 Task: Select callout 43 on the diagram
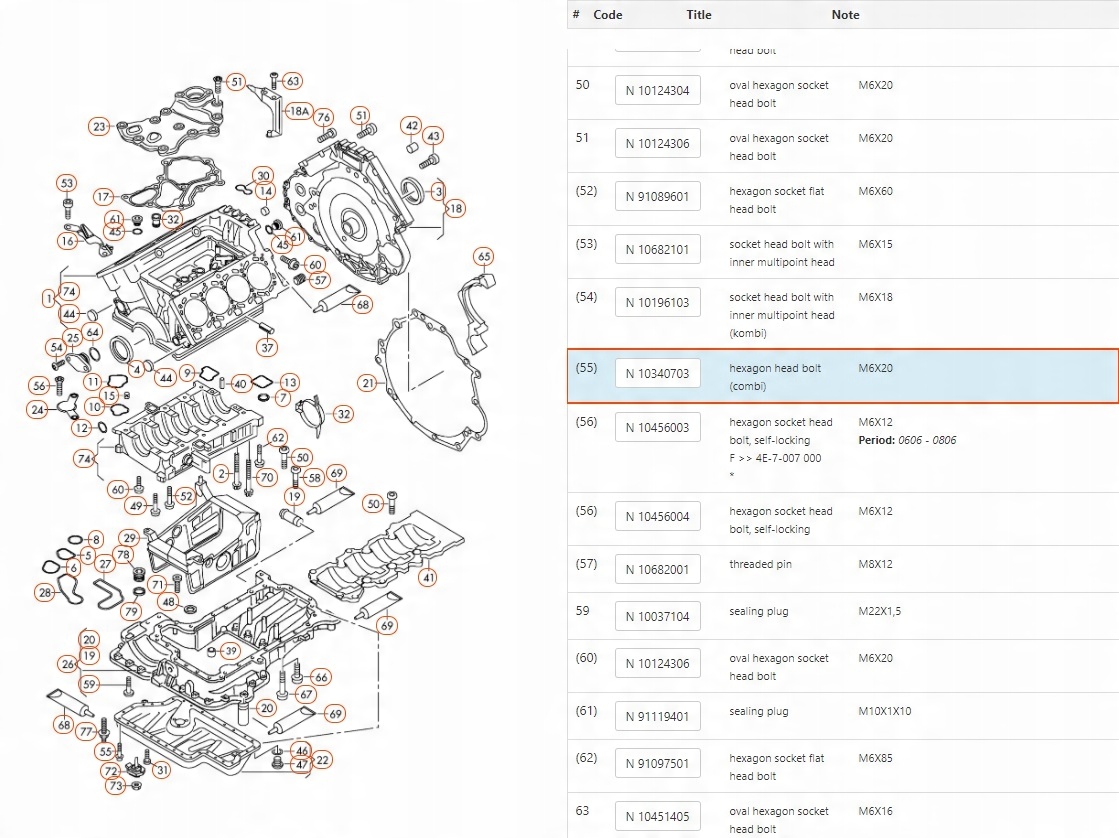pos(433,136)
